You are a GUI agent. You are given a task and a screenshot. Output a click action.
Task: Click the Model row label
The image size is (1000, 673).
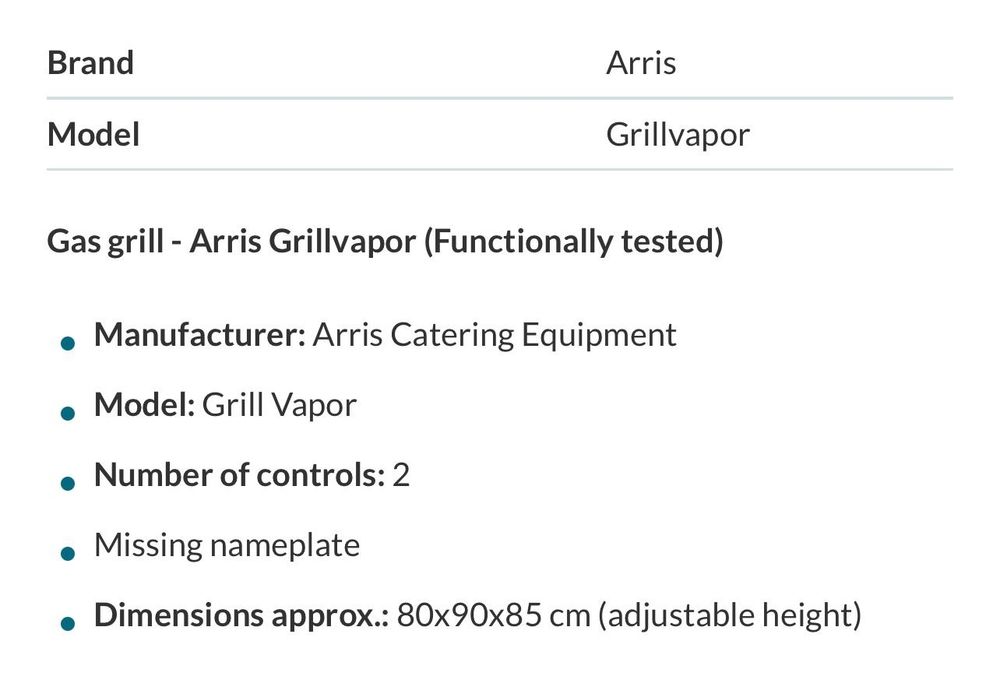click(93, 134)
